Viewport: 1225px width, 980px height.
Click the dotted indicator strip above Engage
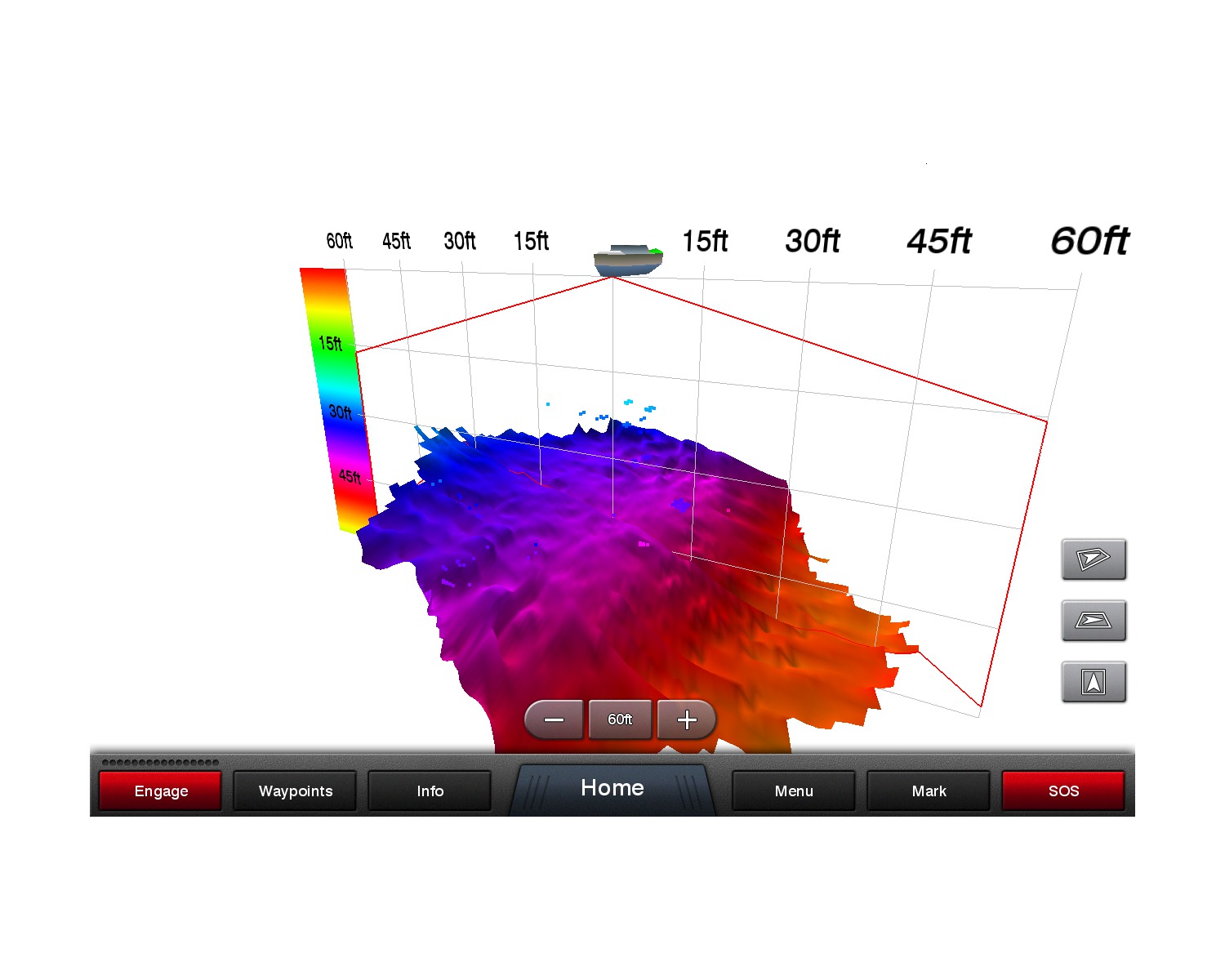pos(160,763)
